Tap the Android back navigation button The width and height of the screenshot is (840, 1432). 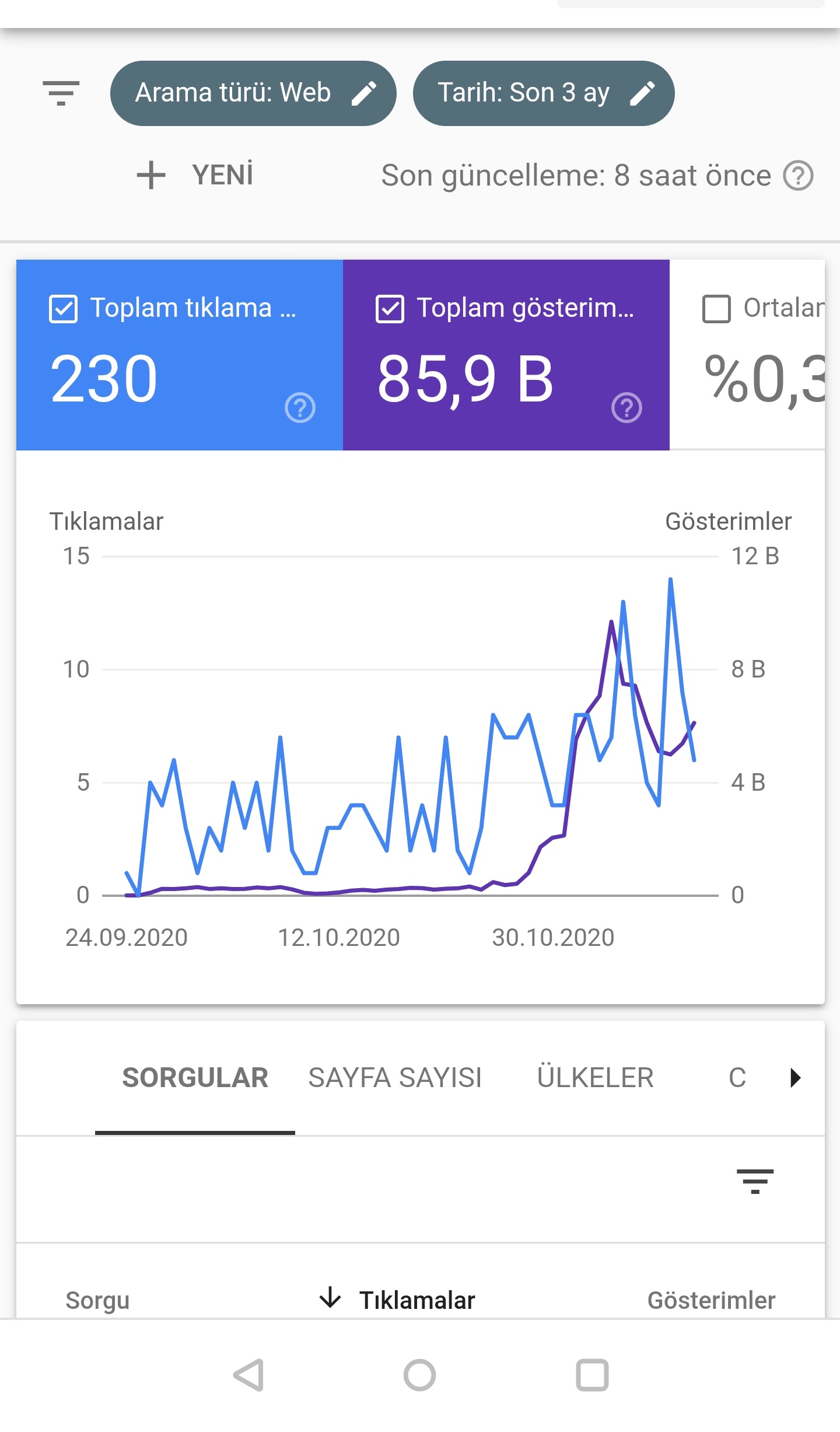(x=249, y=1375)
